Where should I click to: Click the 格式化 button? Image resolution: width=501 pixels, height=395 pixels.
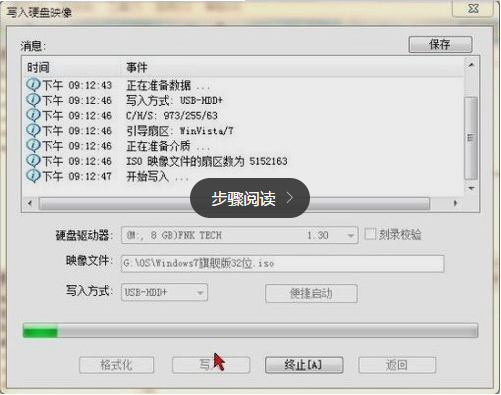117,365
